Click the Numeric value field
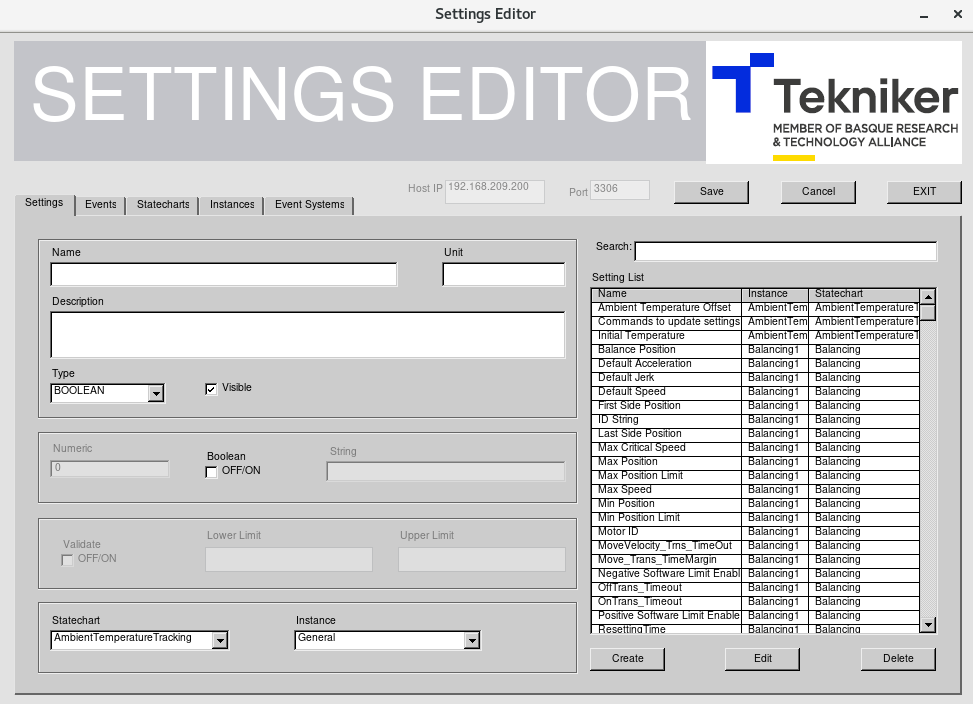Viewport: 973px width, 704px height. pos(110,469)
